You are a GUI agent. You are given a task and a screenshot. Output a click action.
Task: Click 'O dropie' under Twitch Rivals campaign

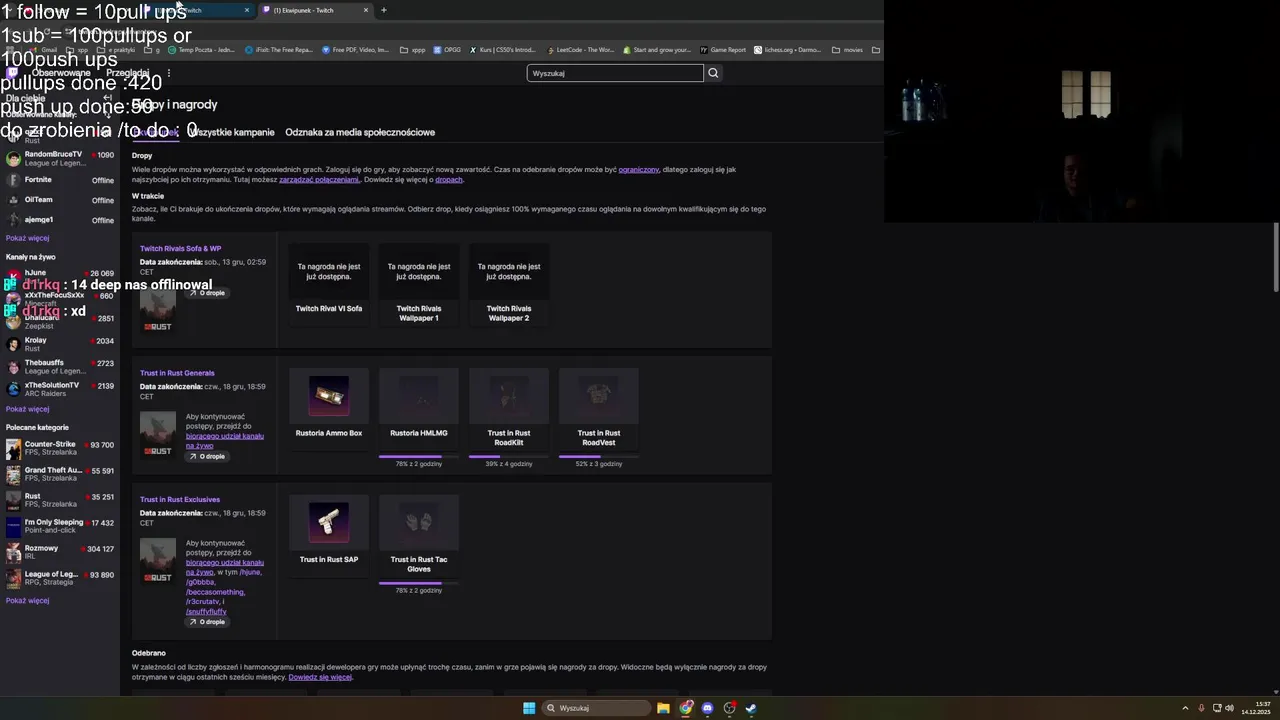[207, 293]
